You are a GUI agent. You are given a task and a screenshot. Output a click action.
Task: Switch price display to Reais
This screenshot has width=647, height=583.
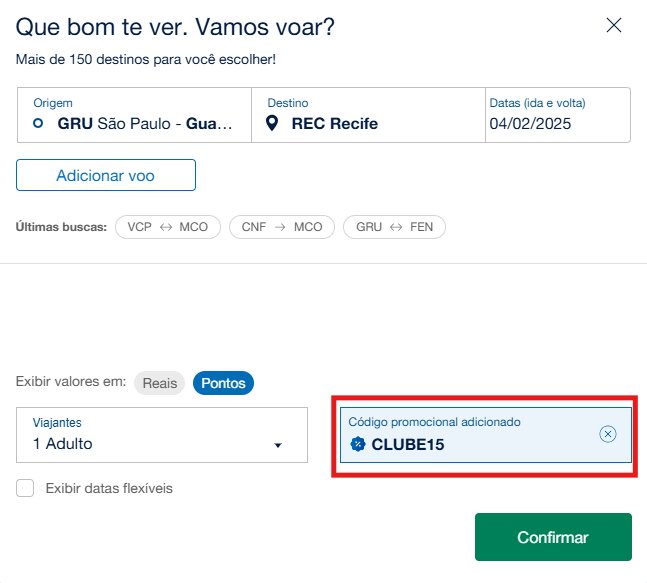(x=159, y=383)
